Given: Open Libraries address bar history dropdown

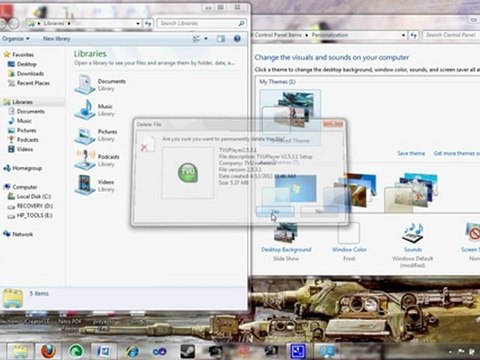Looking at the screenshot, I should [x=138, y=23].
